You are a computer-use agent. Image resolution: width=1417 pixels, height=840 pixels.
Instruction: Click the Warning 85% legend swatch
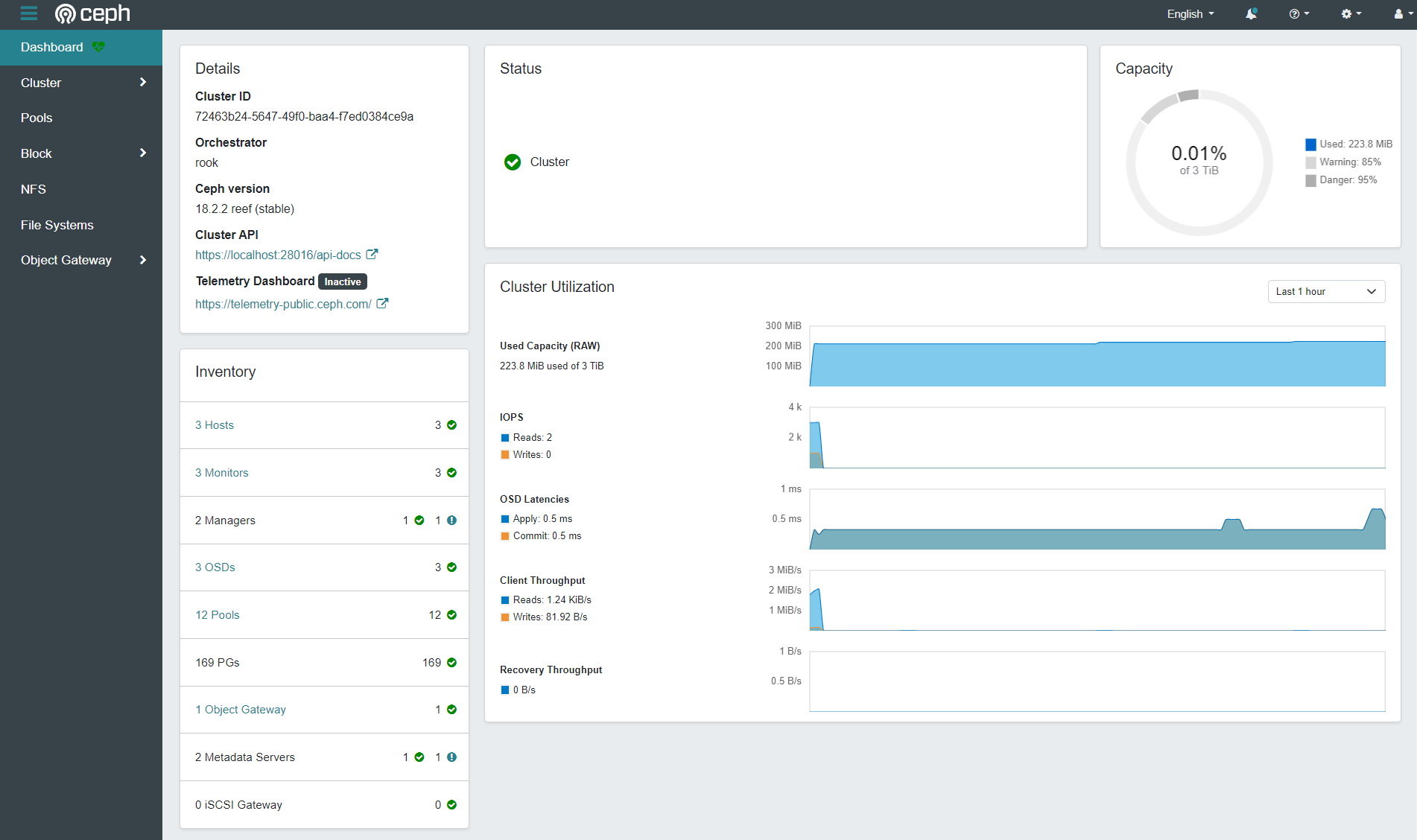1310,162
